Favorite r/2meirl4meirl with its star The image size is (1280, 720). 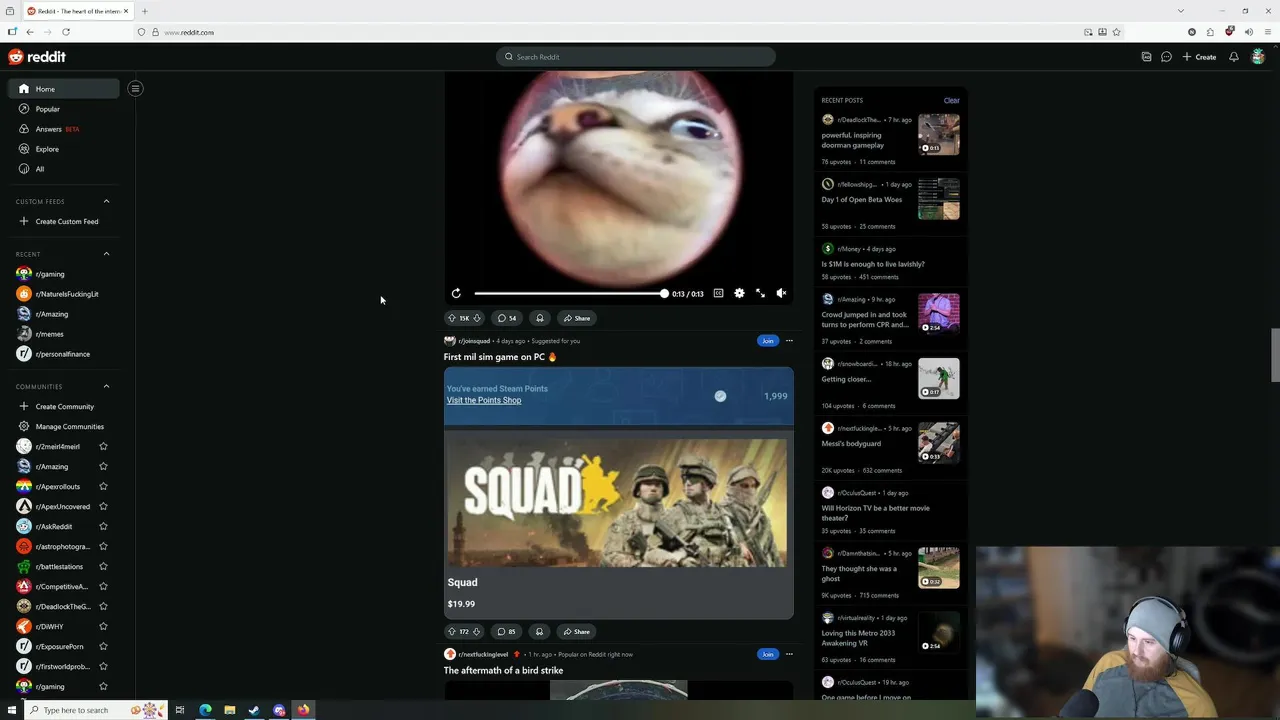point(103,446)
